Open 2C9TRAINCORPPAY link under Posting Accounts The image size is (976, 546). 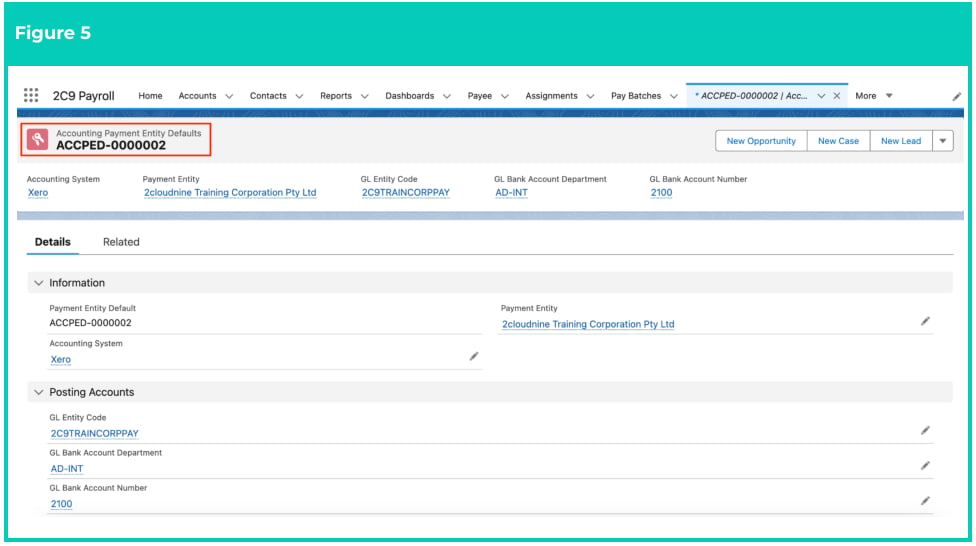[x=95, y=434]
